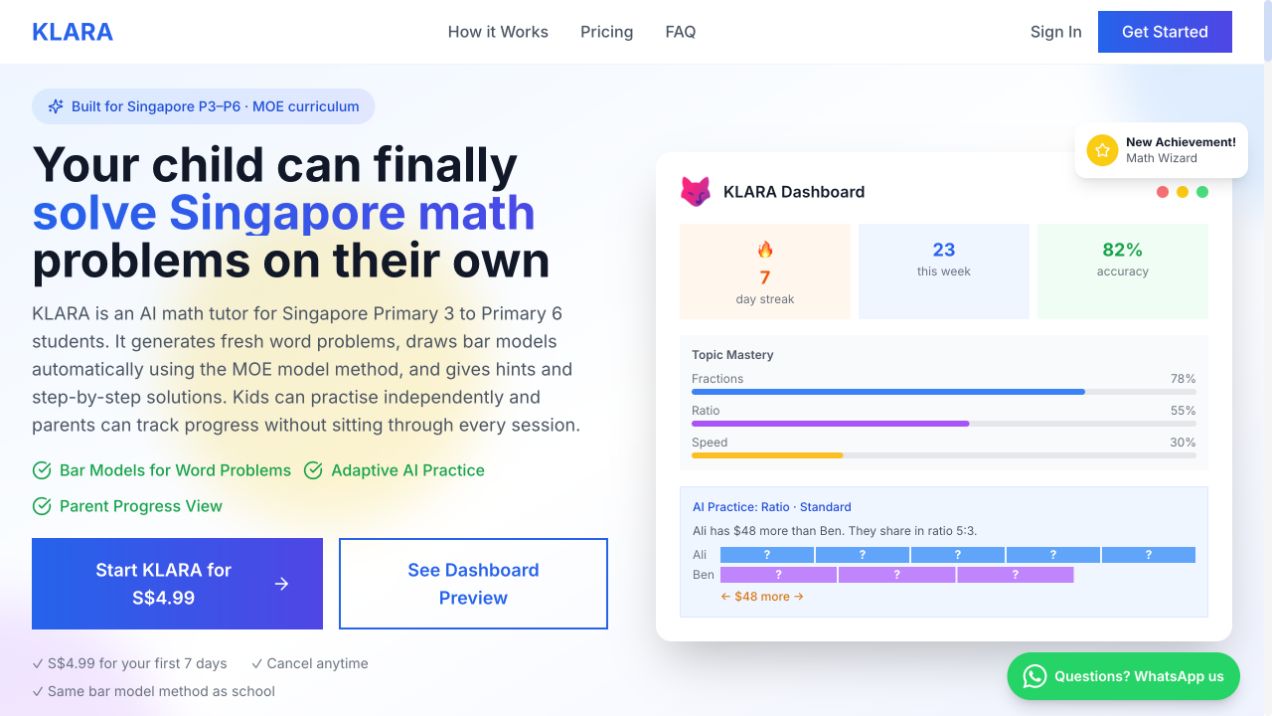Image resolution: width=1272 pixels, height=716 pixels.
Task: Click the 55% Ratio value
Action: tap(1183, 411)
